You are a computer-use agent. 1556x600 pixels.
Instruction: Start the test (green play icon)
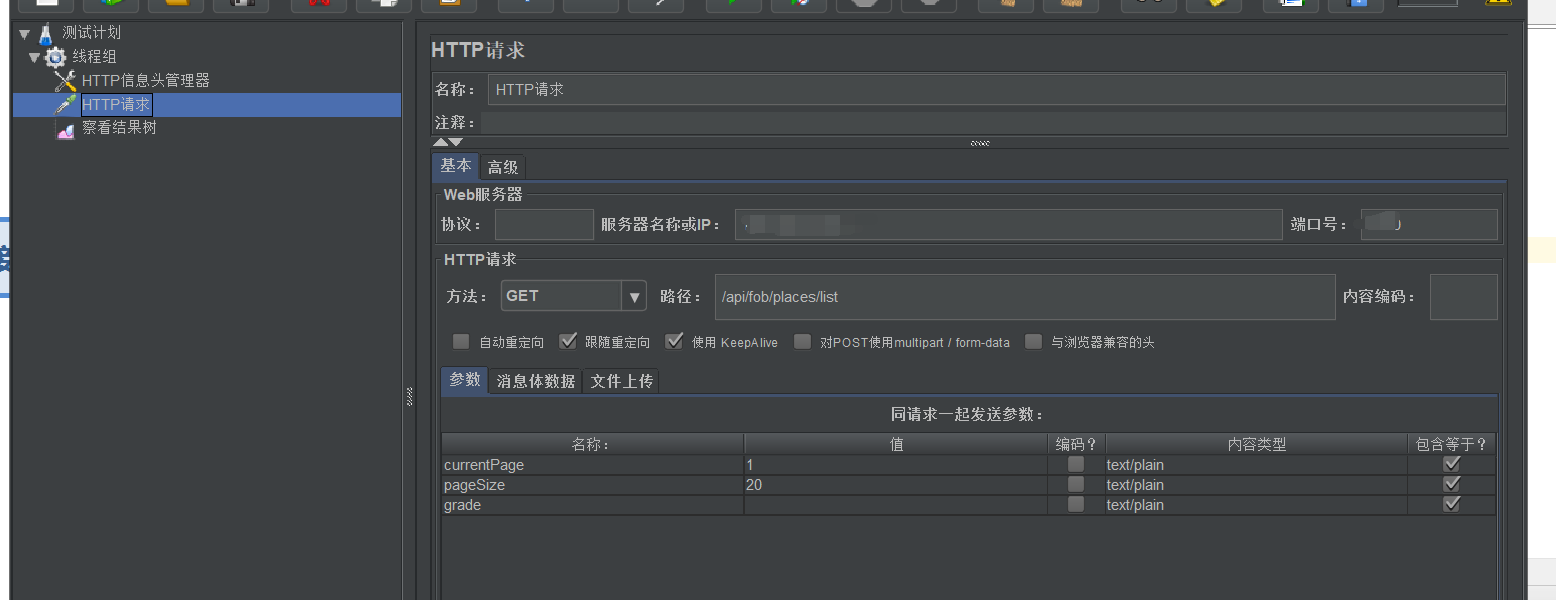pyautogui.click(x=733, y=3)
